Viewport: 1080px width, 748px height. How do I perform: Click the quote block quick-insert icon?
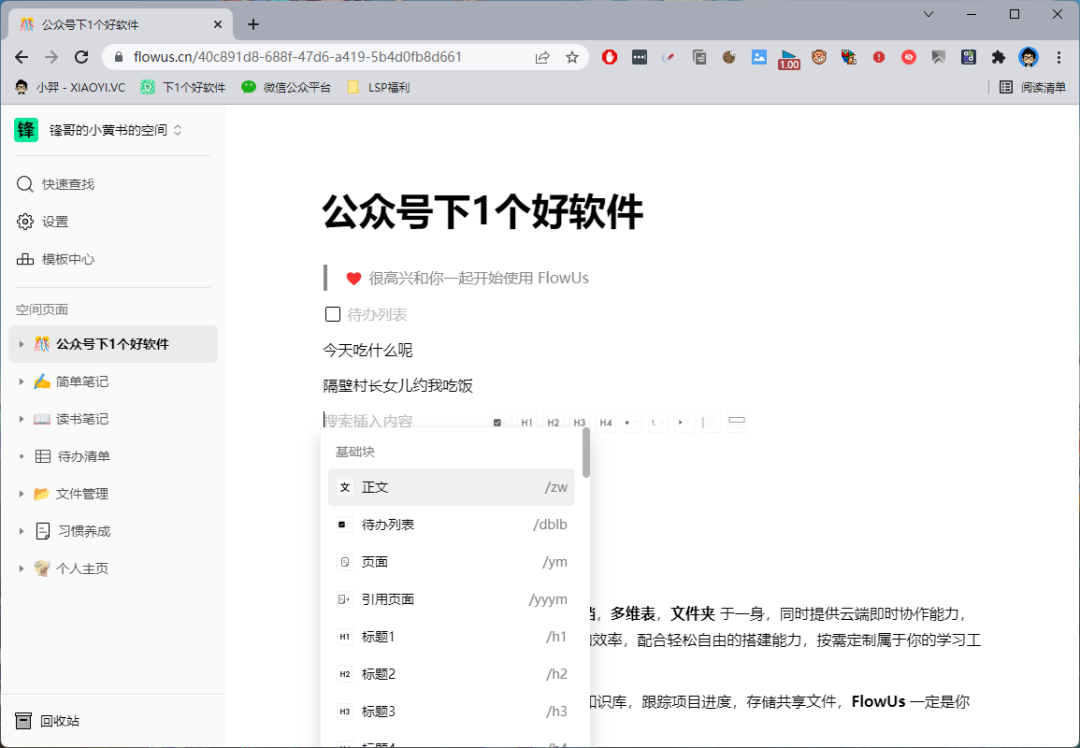point(710,423)
